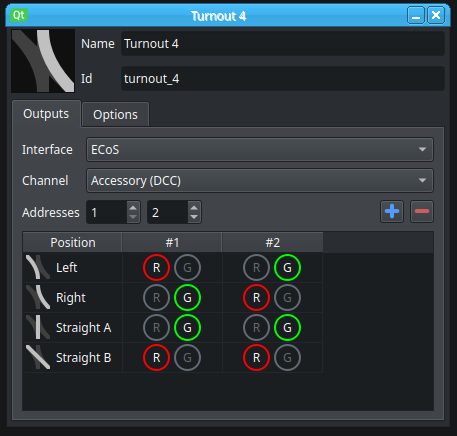
Task: Switch to the Options tab
Action: [x=115, y=114]
